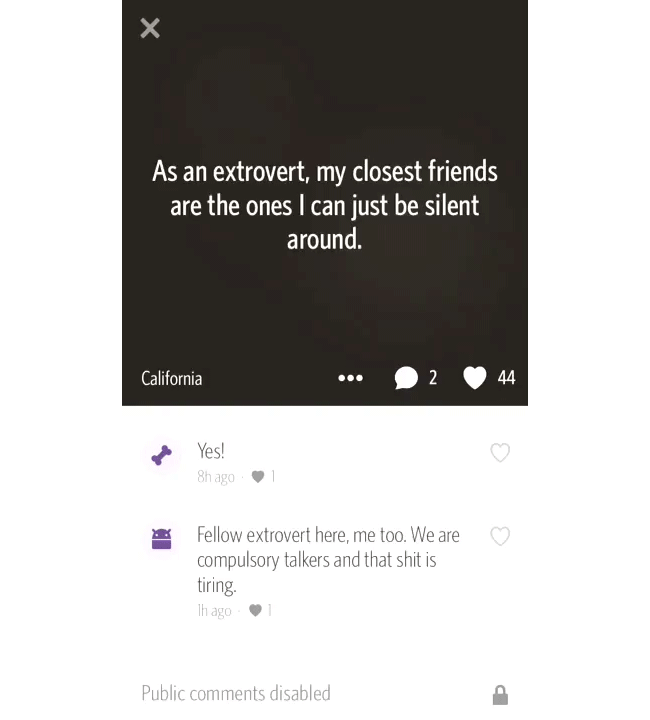The width and height of the screenshot is (650, 720).
Task: Click the 44 likes count
Action: (506, 378)
